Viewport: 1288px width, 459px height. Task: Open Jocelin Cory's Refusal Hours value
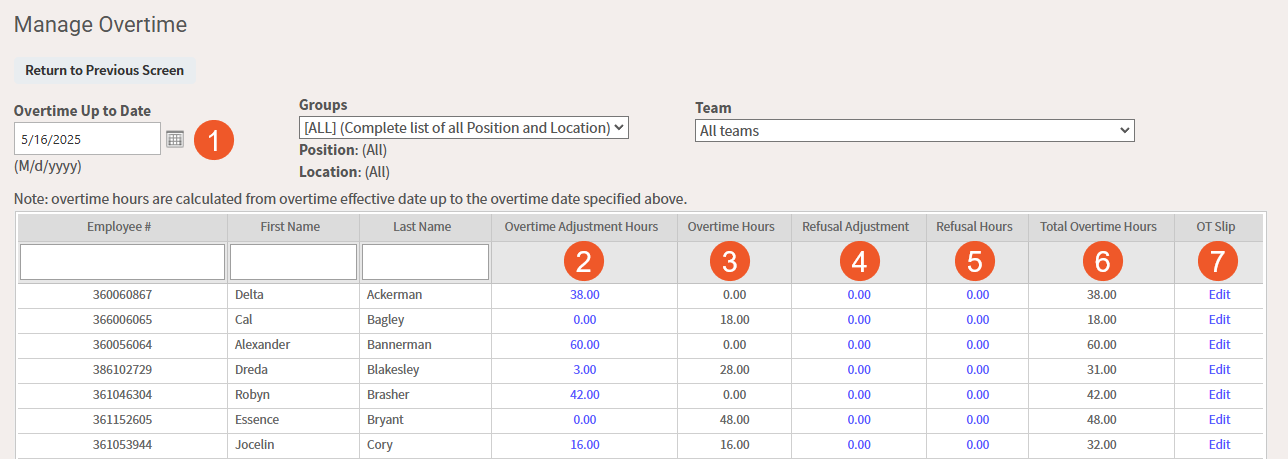(977, 445)
